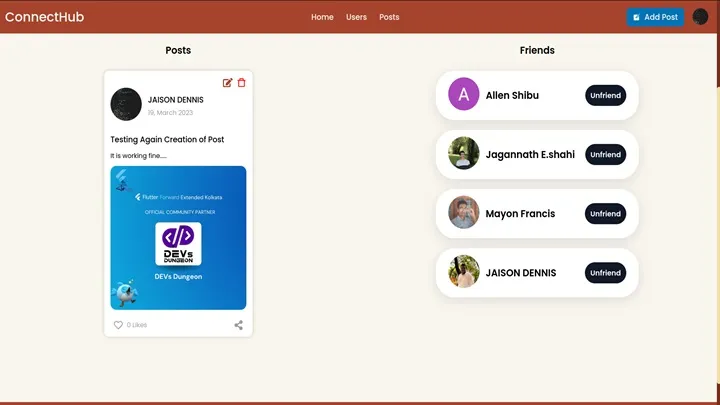Like the post with heart icon
The height and width of the screenshot is (405, 720).
[118, 325]
